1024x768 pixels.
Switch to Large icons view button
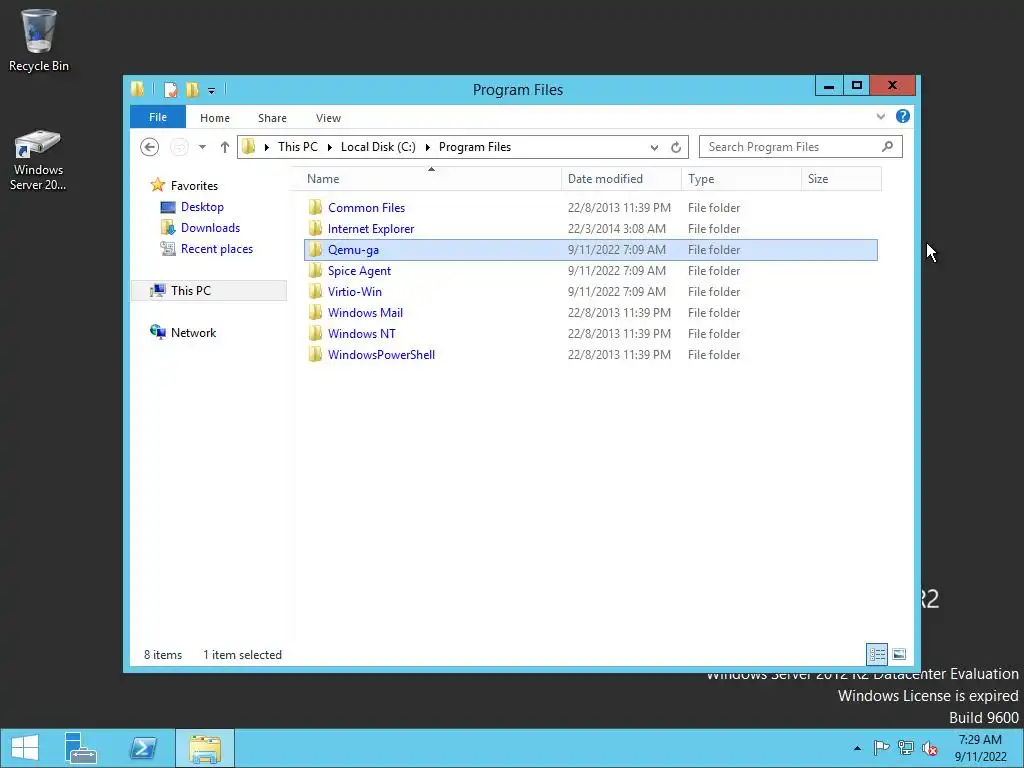pyautogui.click(x=899, y=654)
